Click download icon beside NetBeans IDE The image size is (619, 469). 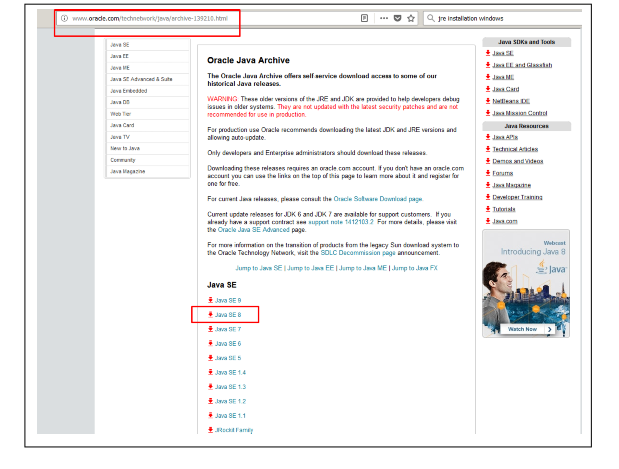(488, 101)
